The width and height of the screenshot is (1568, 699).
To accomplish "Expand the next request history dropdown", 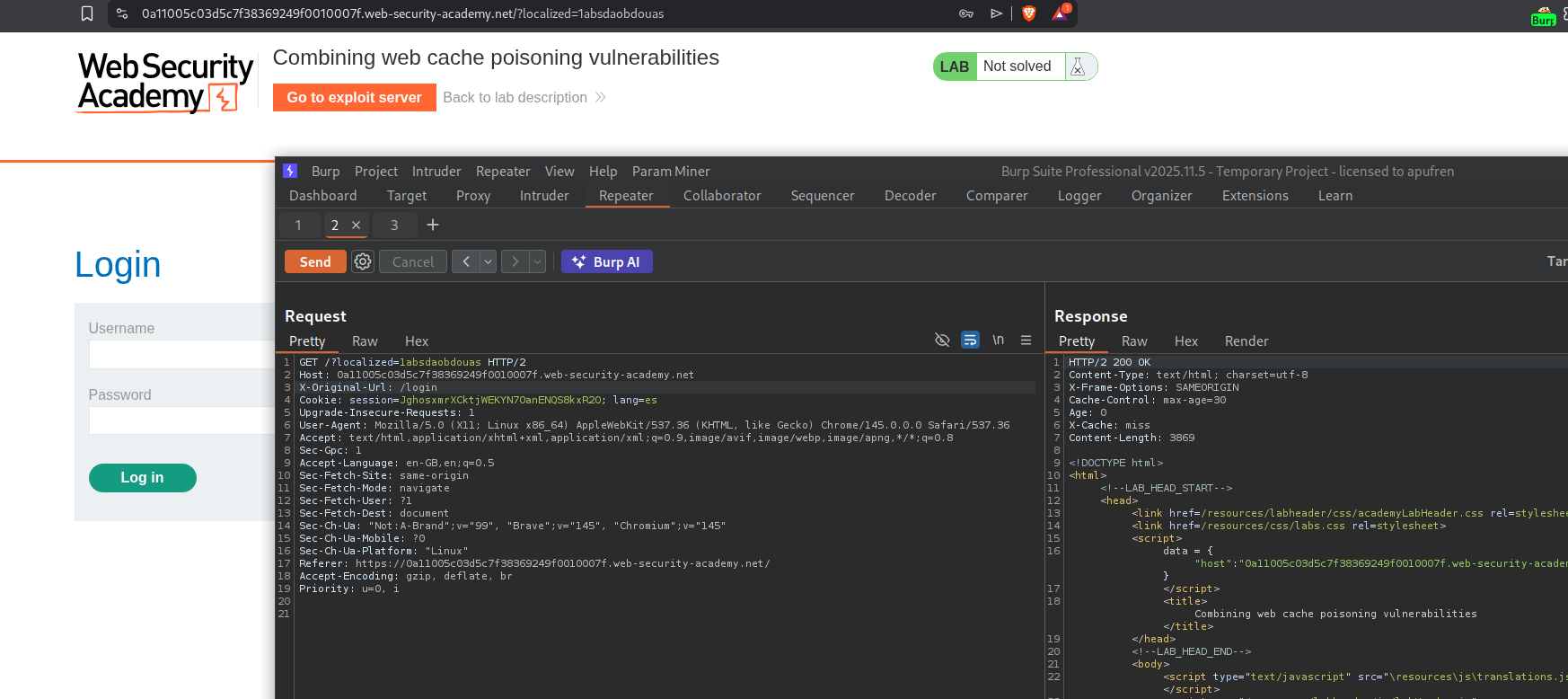I will coord(537,261).
